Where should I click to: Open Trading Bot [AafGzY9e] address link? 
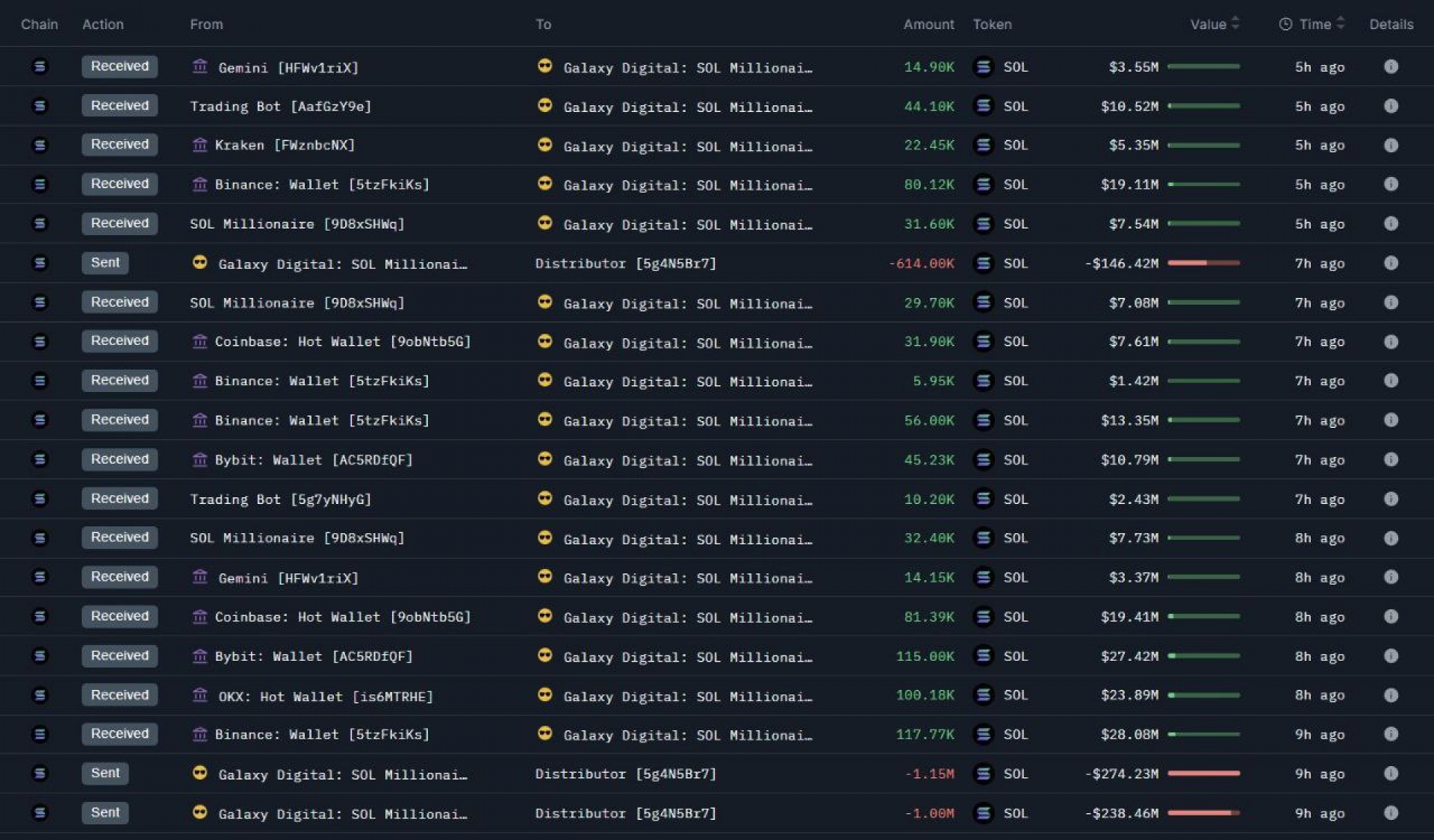pyautogui.click(x=280, y=106)
